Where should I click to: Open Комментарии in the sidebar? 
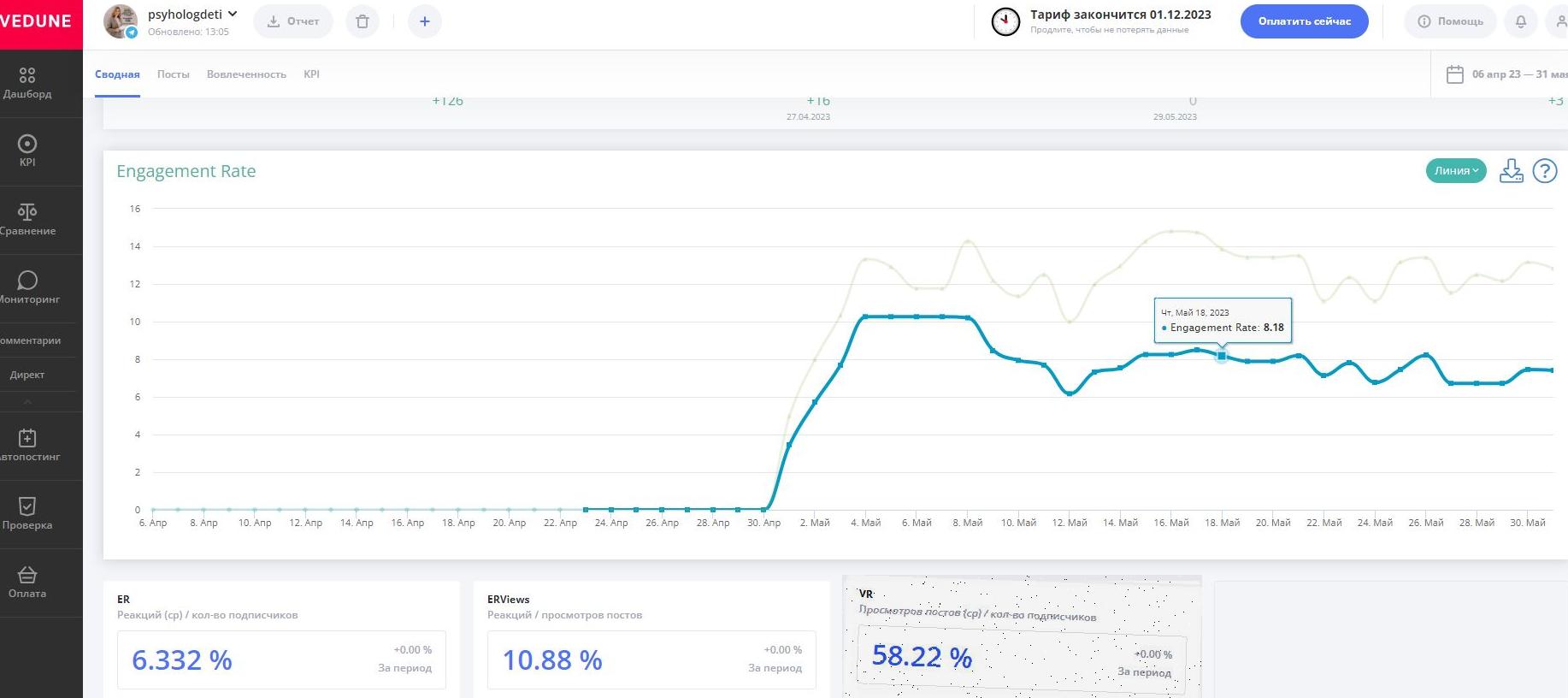[x=29, y=340]
